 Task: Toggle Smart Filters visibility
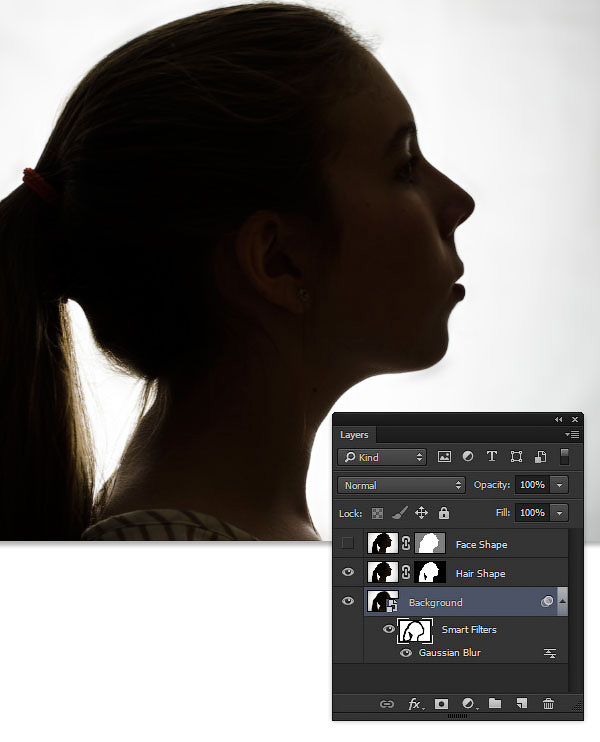388,629
